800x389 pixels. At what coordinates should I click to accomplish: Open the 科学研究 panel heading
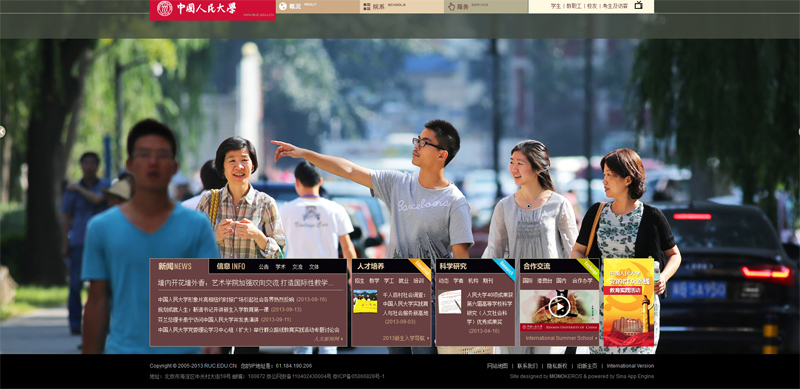[453, 266]
